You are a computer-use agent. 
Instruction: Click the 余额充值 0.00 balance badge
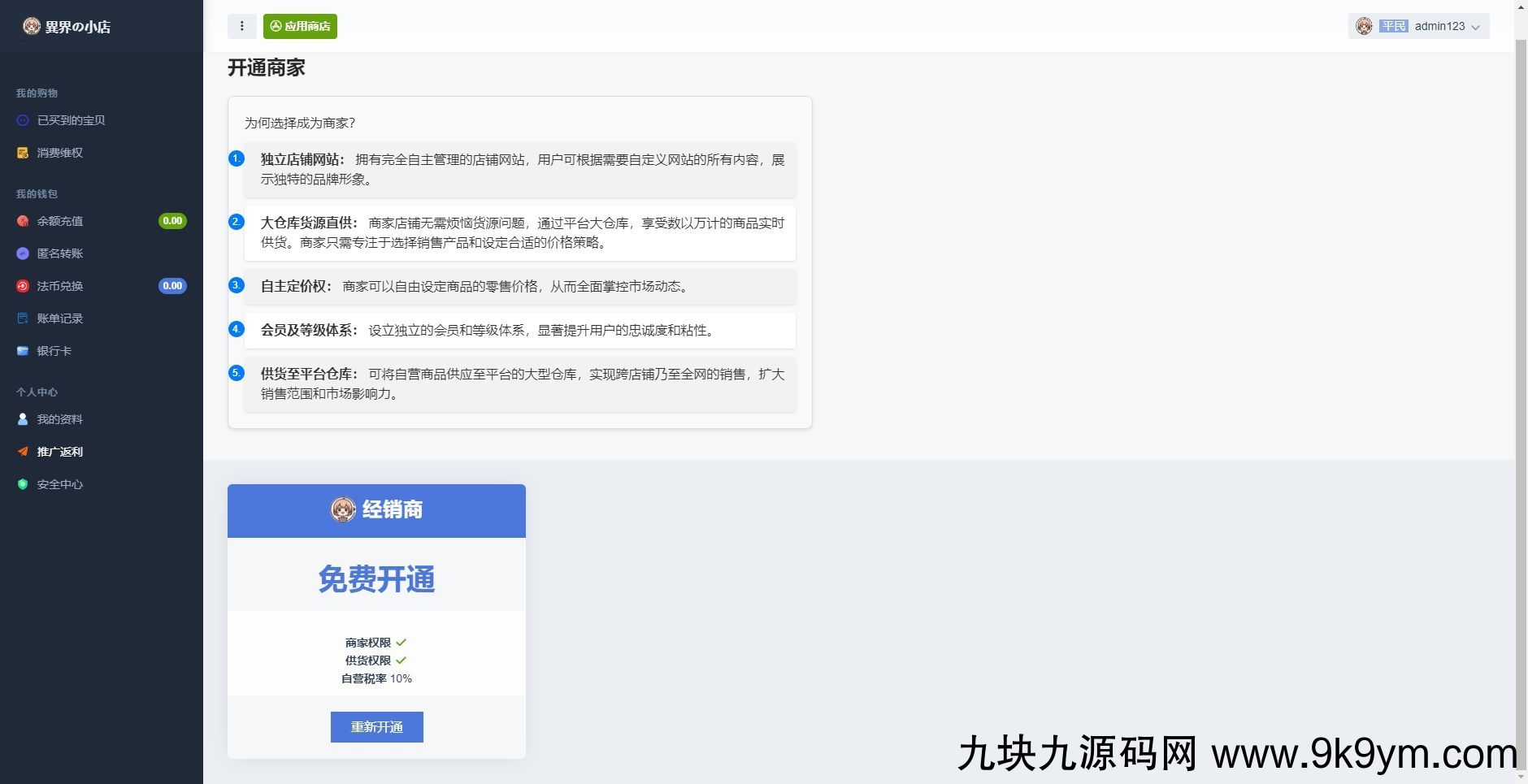click(x=172, y=221)
